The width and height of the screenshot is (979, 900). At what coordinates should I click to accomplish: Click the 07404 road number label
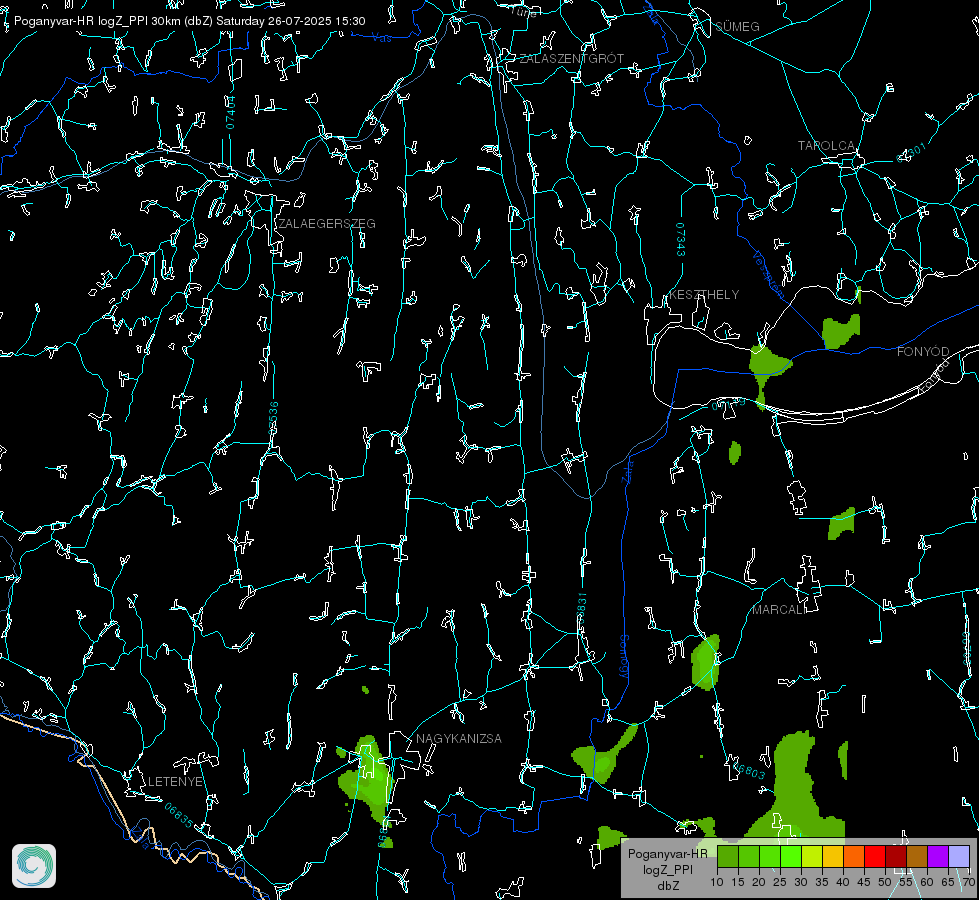click(x=230, y=112)
